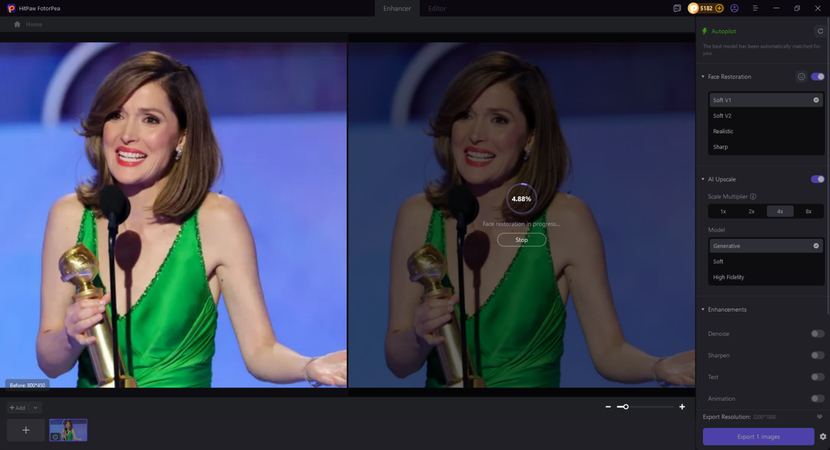Click the Export Resolution label
Image resolution: width=830 pixels, height=450 pixels.
point(726,417)
